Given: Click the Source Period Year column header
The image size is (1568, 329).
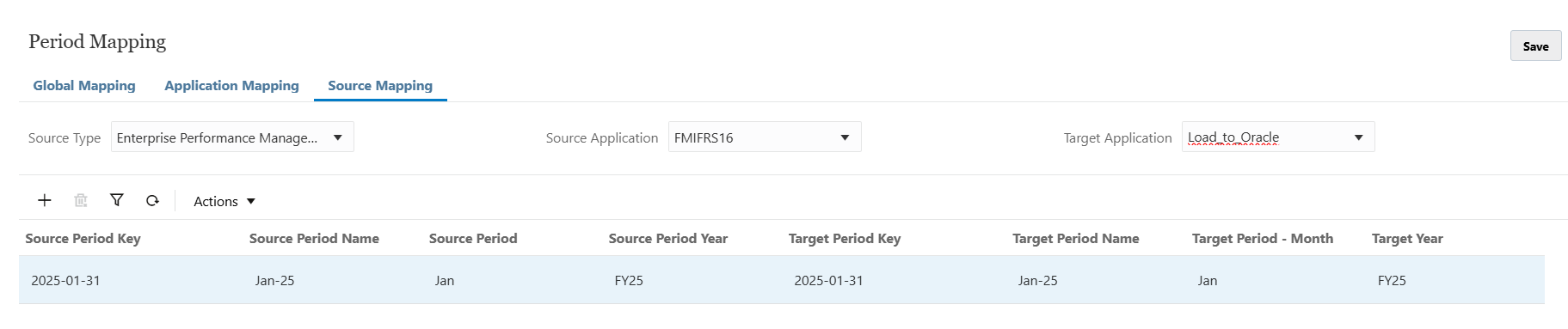Looking at the screenshot, I should tap(668, 238).
